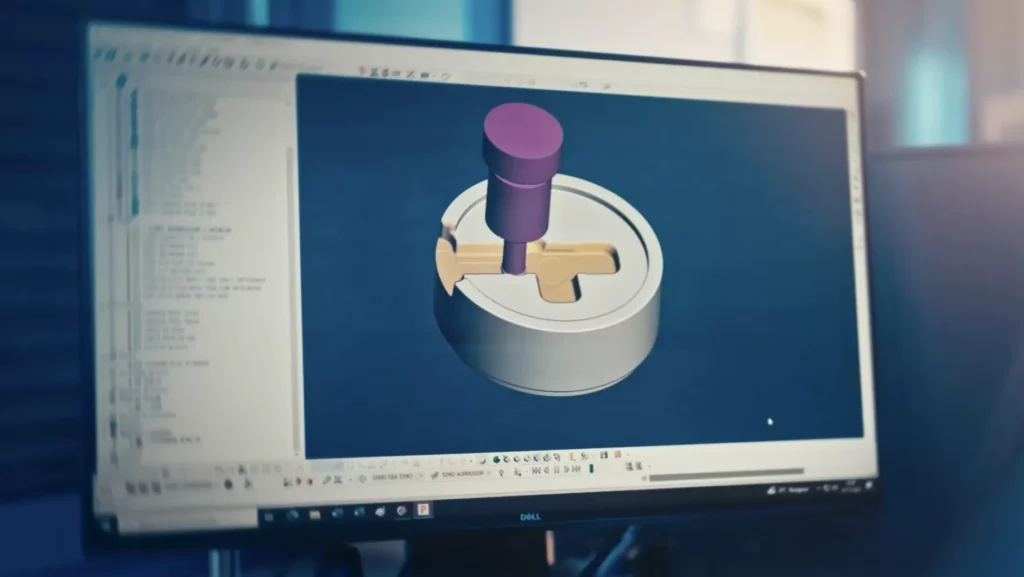Click the gray round stock model in the viewport
The height and width of the screenshot is (577, 1024).
(560, 340)
